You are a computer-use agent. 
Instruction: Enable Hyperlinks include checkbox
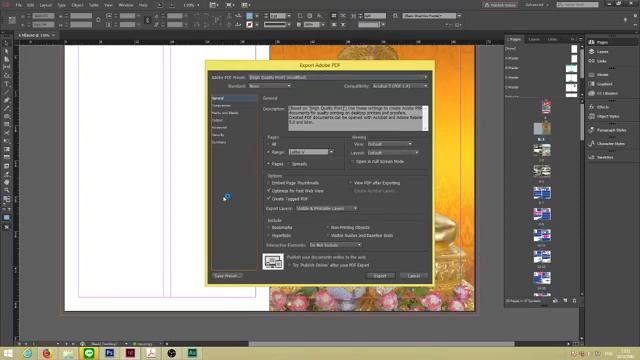[x=269, y=236]
